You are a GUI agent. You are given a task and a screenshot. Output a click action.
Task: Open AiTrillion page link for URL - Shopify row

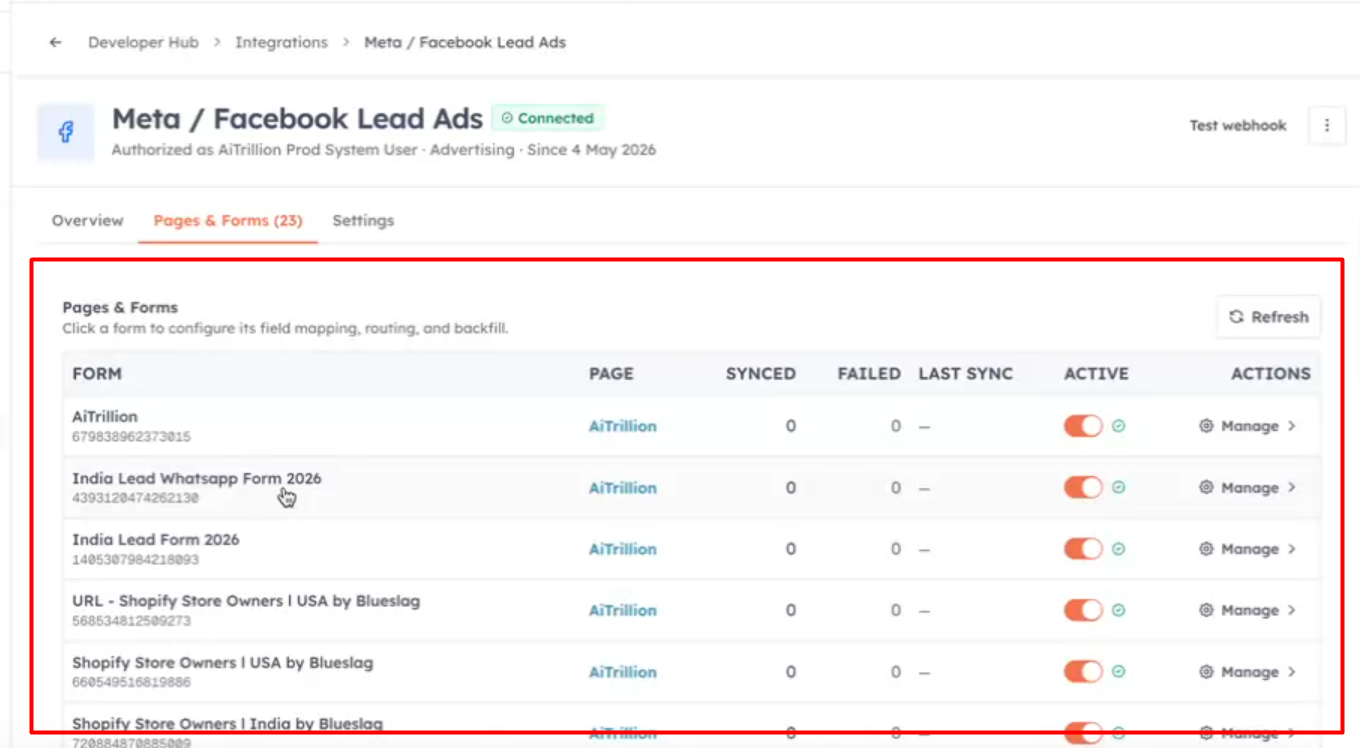622,610
